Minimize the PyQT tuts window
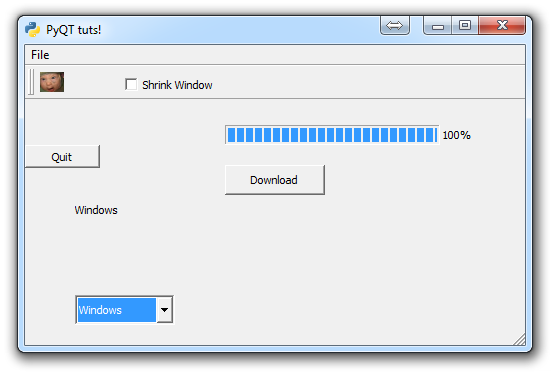Image resolution: width=557 pixels, height=376 pixels. (x=438, y=25)
